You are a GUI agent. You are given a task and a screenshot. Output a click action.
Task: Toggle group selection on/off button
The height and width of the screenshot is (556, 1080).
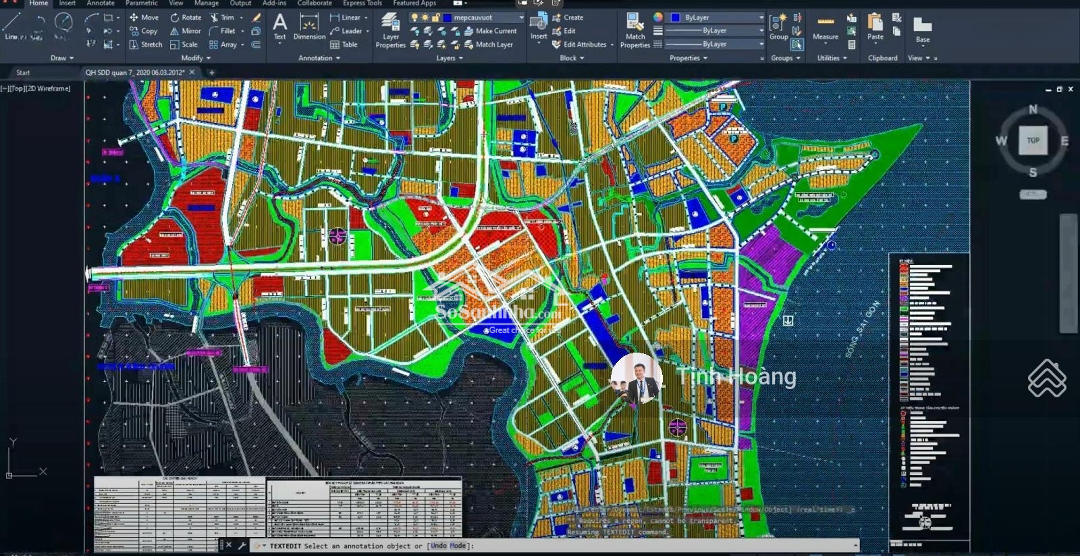click(797, 44)
